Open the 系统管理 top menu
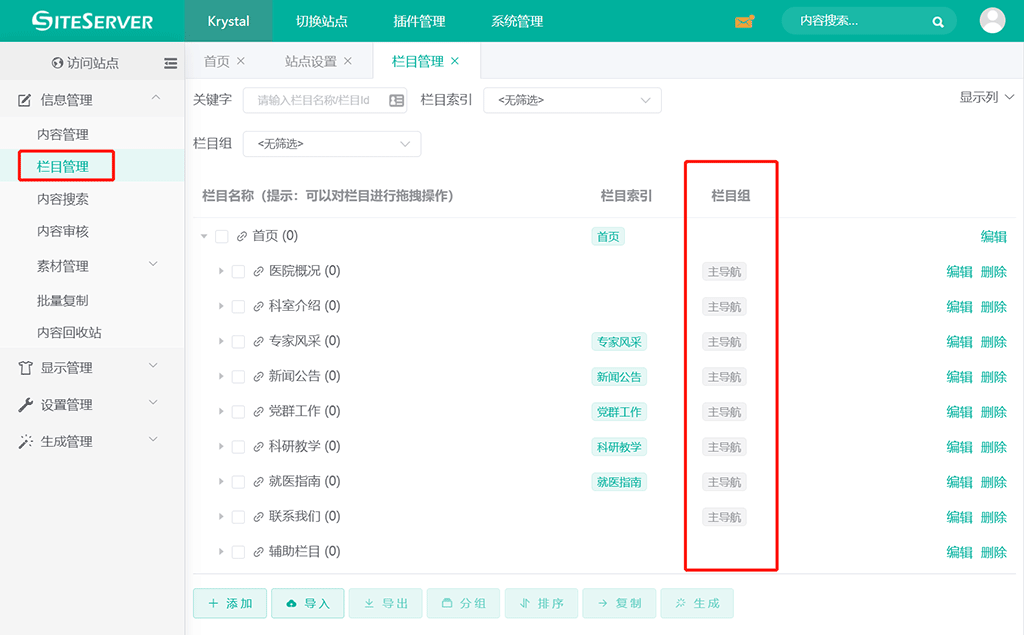1024x635 pixels. click(517, 21)
